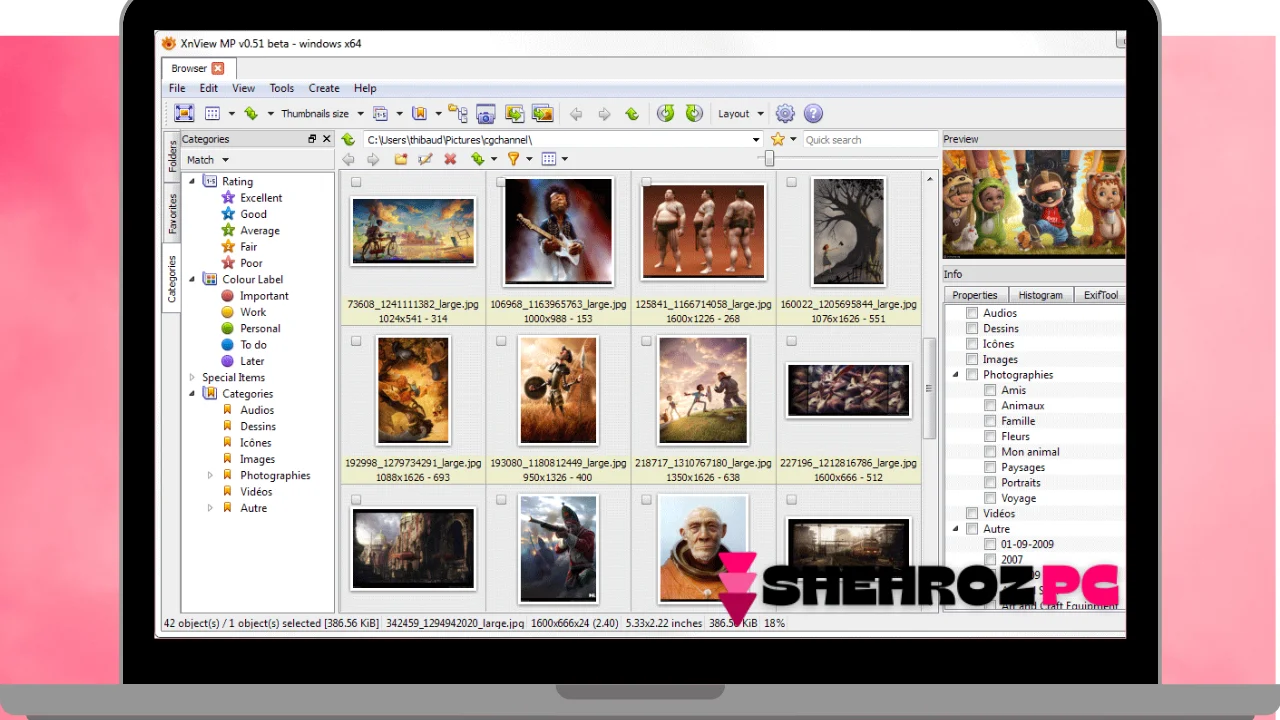Screen dimensions: 1280x720
Task: Check the Photographies category in Info panel
Action: click(971, 375)
